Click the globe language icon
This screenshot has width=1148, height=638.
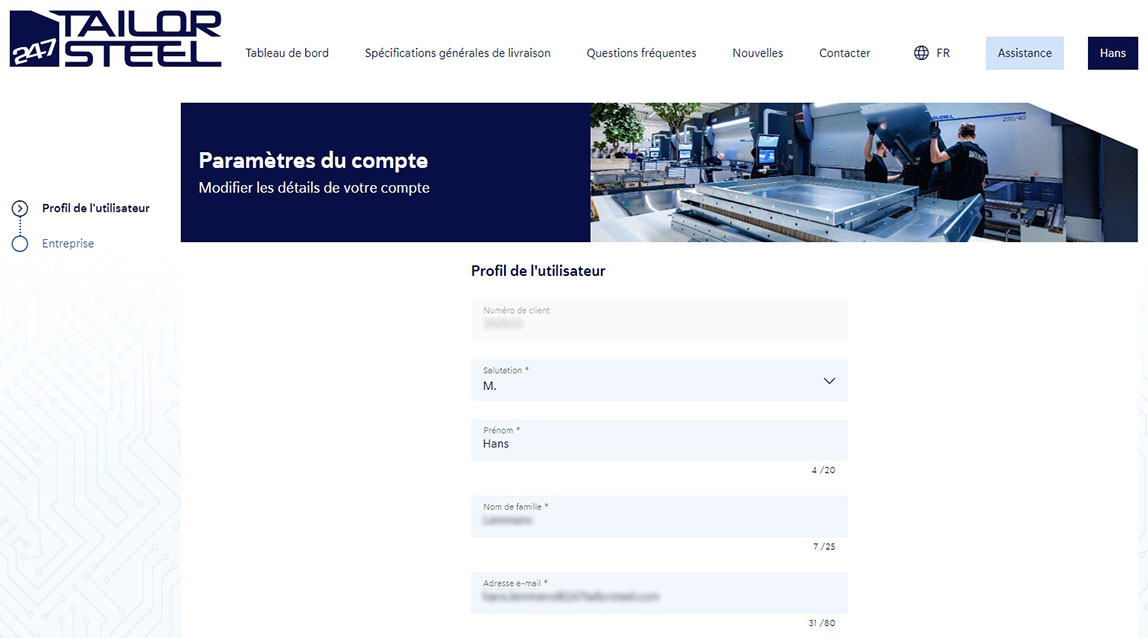921,53
